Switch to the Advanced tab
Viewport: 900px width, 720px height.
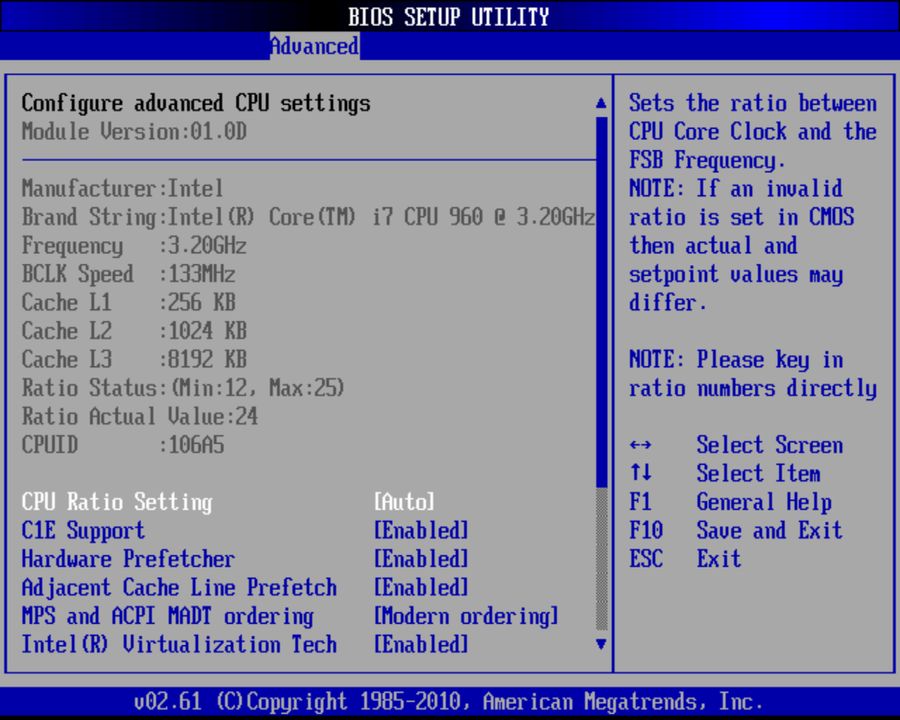314,46
